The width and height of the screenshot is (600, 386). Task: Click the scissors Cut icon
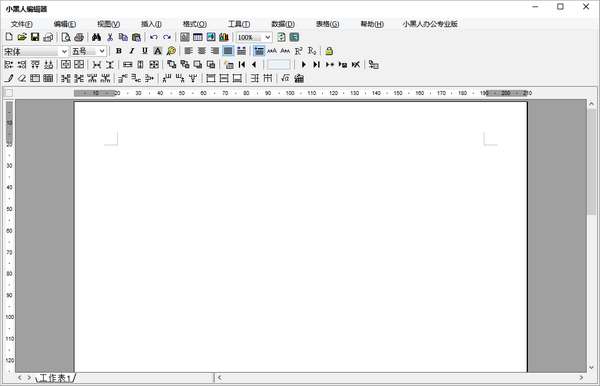[110, 37]
